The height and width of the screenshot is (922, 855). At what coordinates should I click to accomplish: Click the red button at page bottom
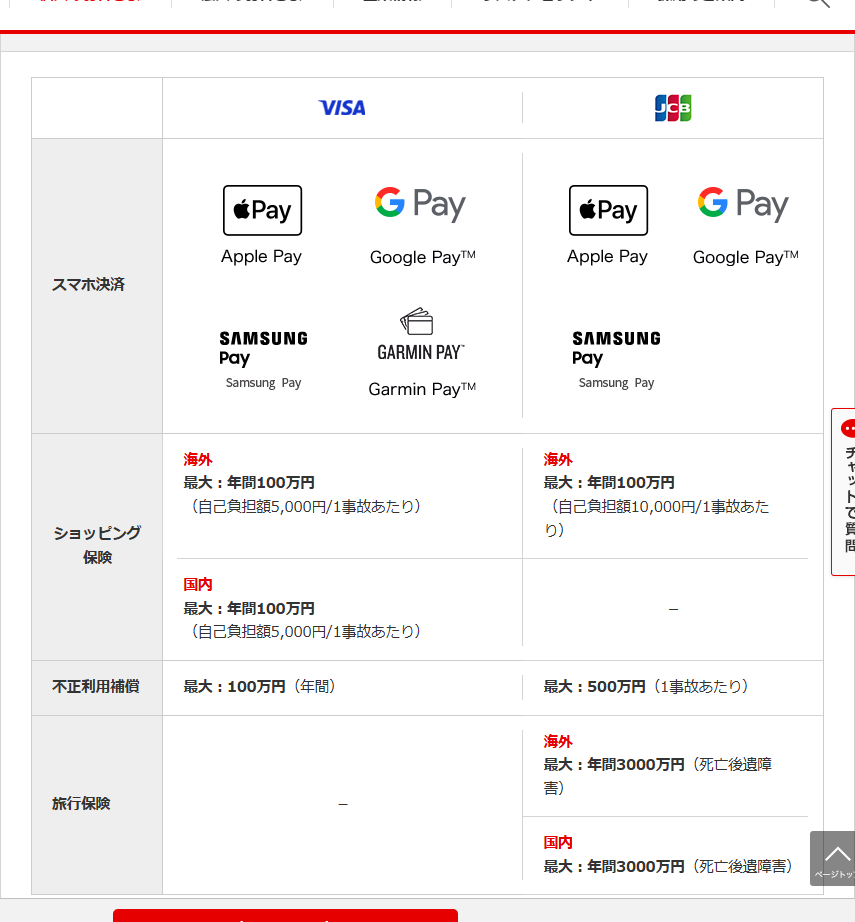click(285, 916)
